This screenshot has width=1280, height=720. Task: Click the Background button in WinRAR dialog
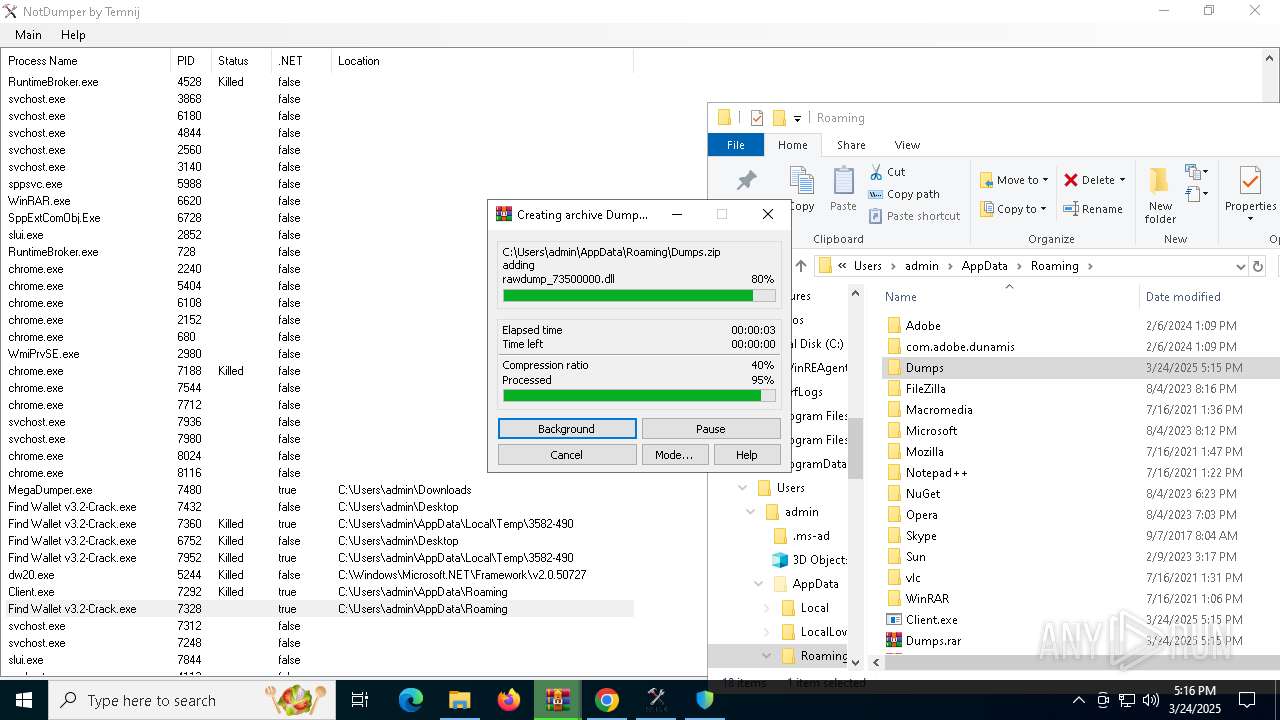click(567, 429)
